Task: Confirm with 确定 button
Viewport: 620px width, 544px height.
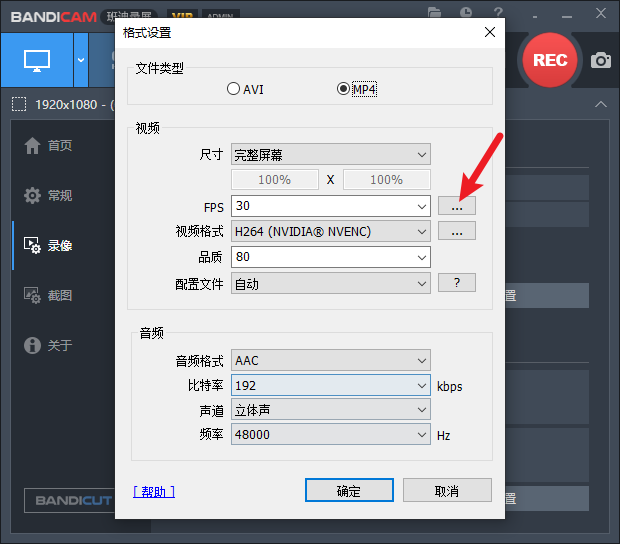Action: point(349,490)
